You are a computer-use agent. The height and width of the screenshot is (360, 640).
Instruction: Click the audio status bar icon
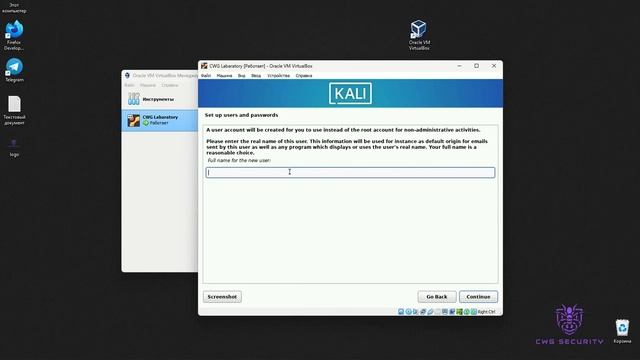click(x=415, y=311)
